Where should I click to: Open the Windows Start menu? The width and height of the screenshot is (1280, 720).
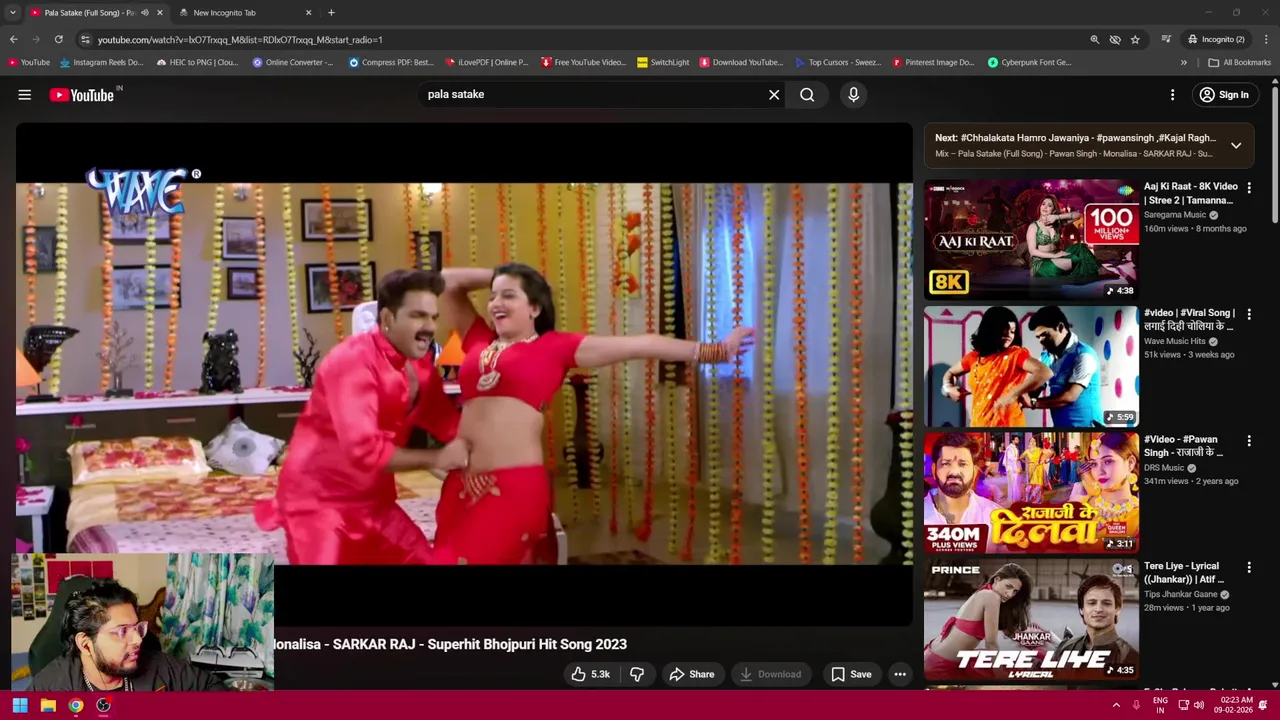[20, 705]
